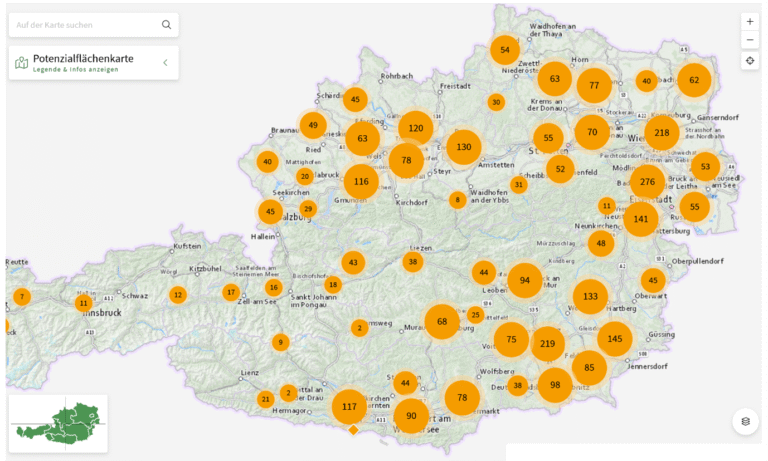This screenshot has width=768, height=461.
Task: Open the cluster marker showing 219
Action: [547, 344]
